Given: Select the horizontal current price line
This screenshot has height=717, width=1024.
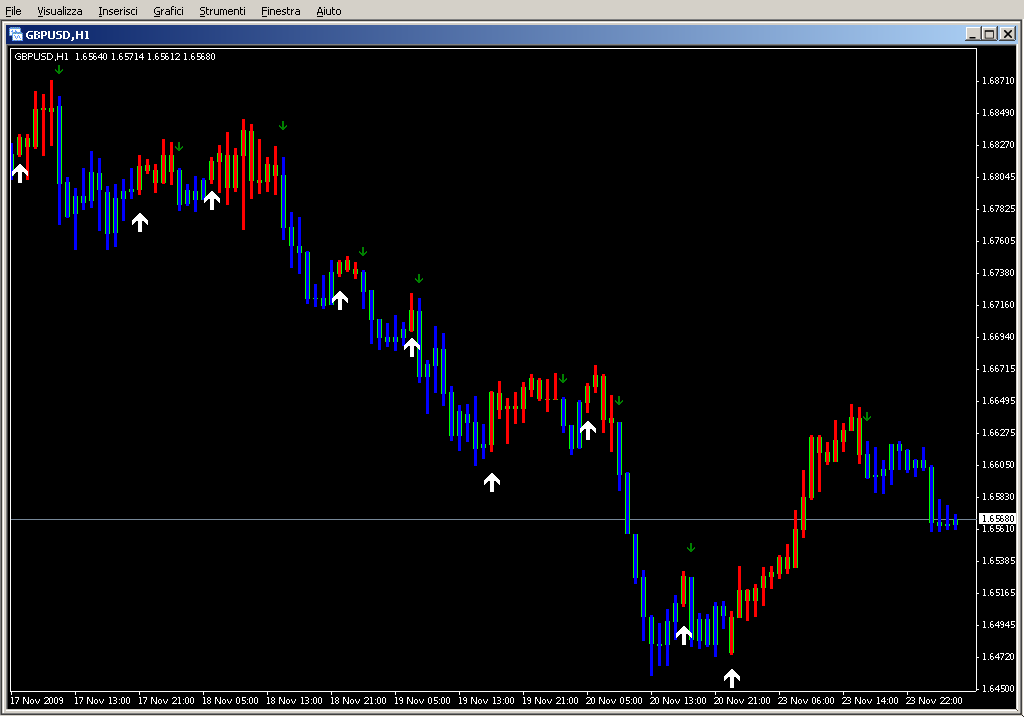Looking at the screenshot, I should (493, 519).
